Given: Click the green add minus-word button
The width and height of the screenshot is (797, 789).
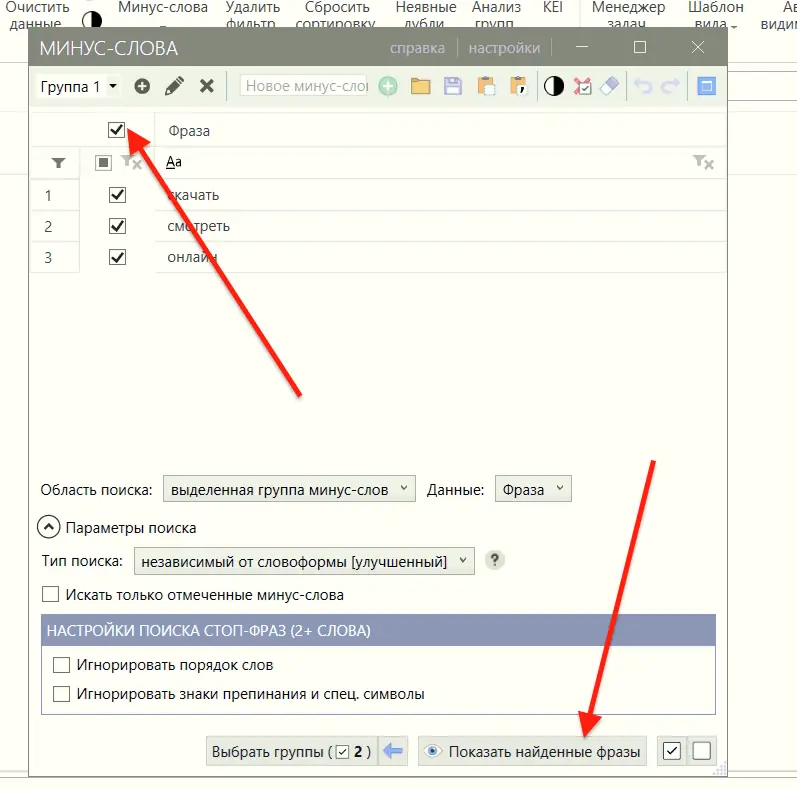Looking at the screenshot, I should [x=388, y=86].
